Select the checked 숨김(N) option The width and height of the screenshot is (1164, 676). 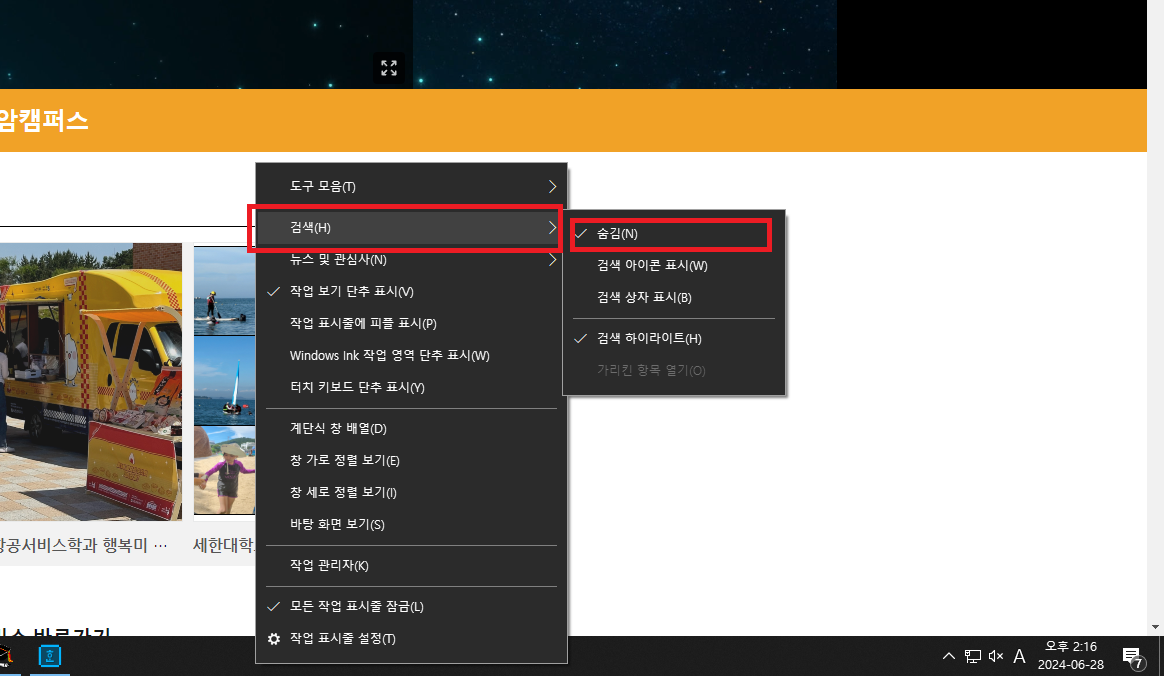point(617,233)
